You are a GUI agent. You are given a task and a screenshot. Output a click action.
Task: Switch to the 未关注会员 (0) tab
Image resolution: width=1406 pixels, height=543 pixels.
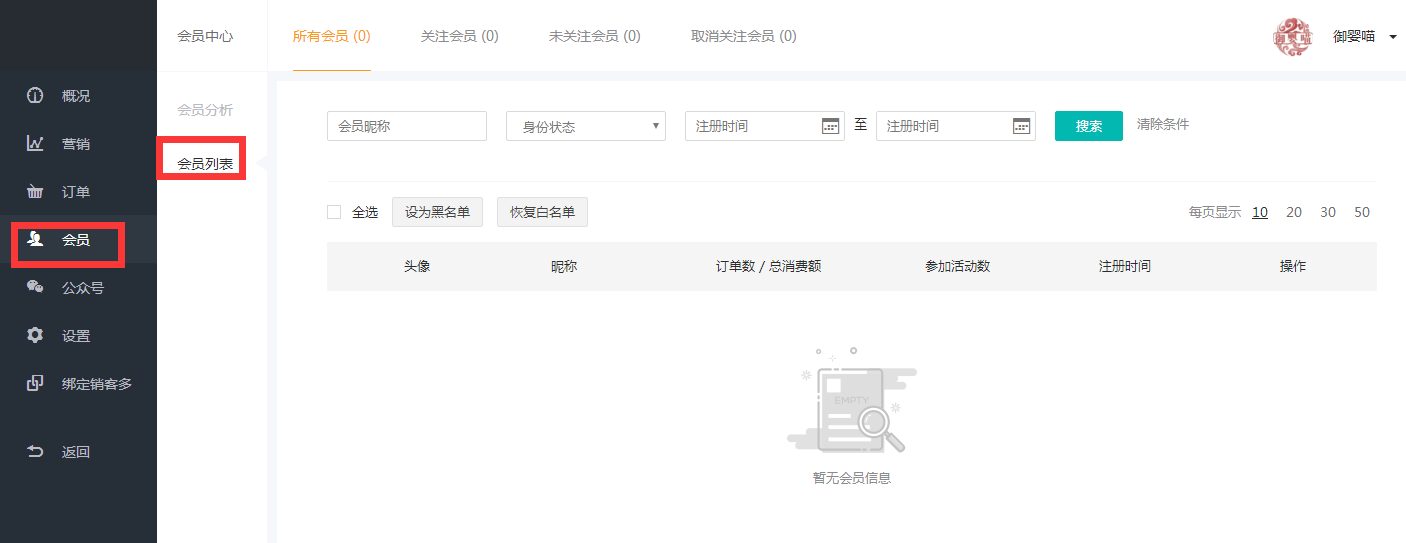pyautogui.click(x=594, y=36)
